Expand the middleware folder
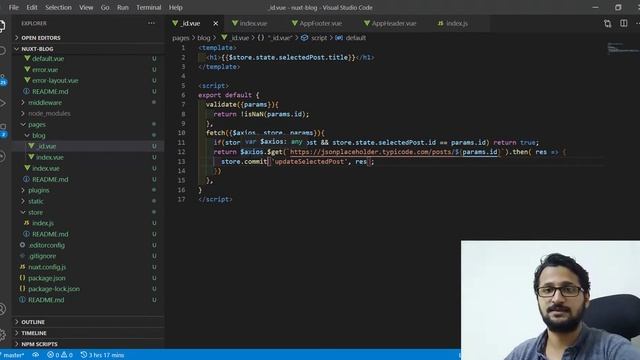Viewport: 640px width, 360px height. (x=45, y=102)
